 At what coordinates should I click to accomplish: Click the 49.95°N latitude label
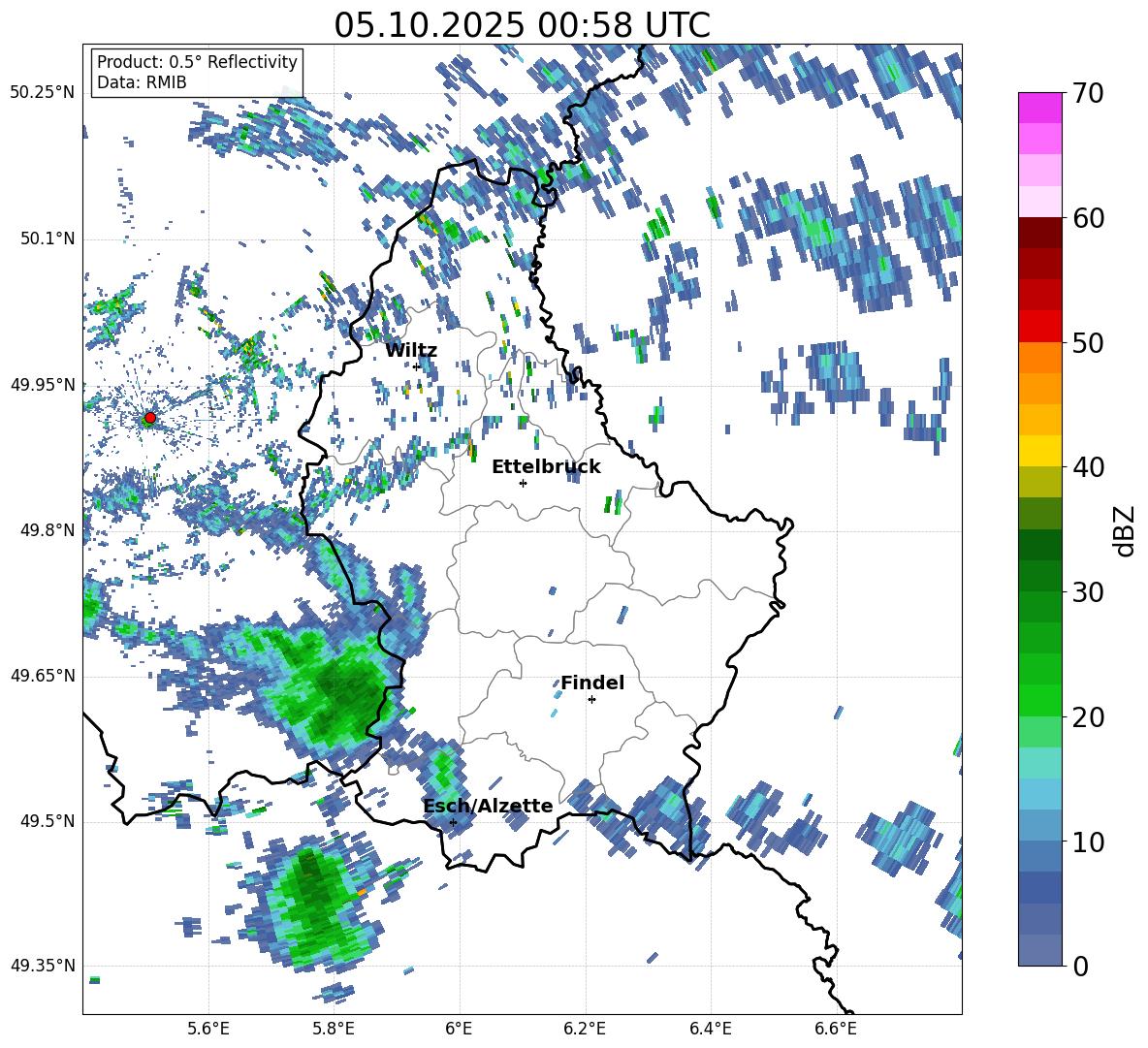click(x=43, y=385)
